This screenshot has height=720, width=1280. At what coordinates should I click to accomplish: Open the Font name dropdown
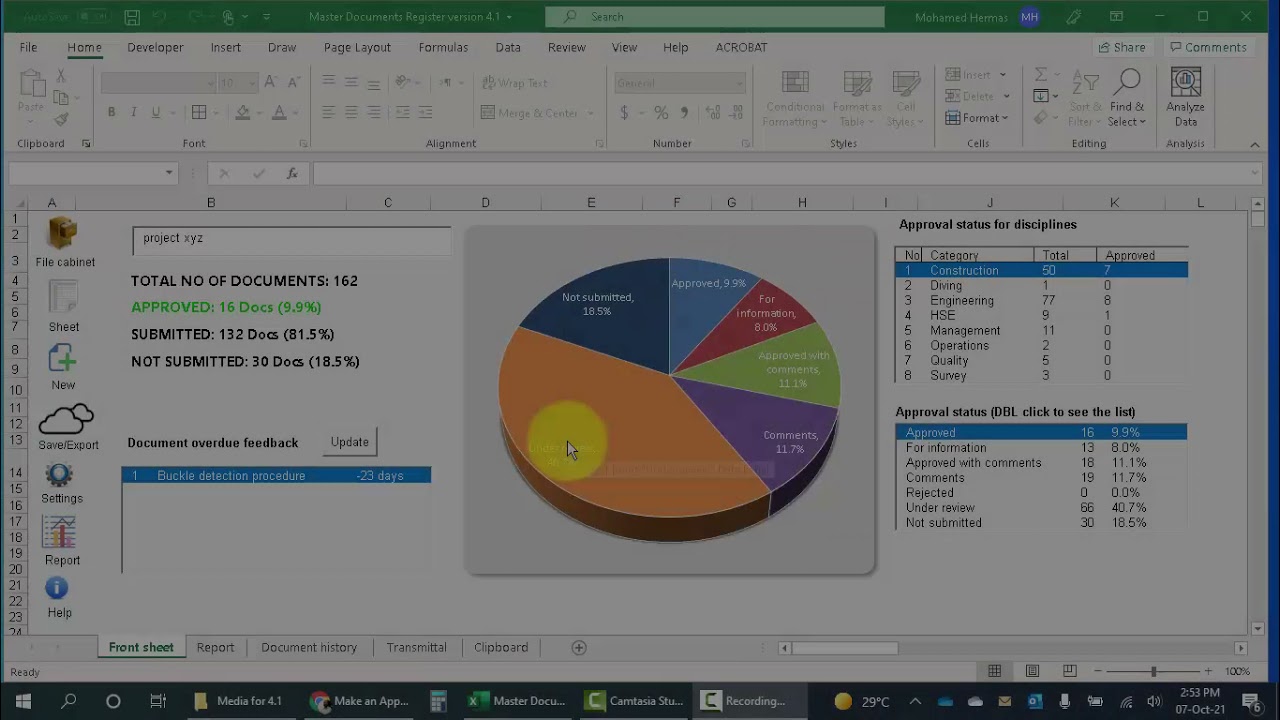[x=209, y=83]
